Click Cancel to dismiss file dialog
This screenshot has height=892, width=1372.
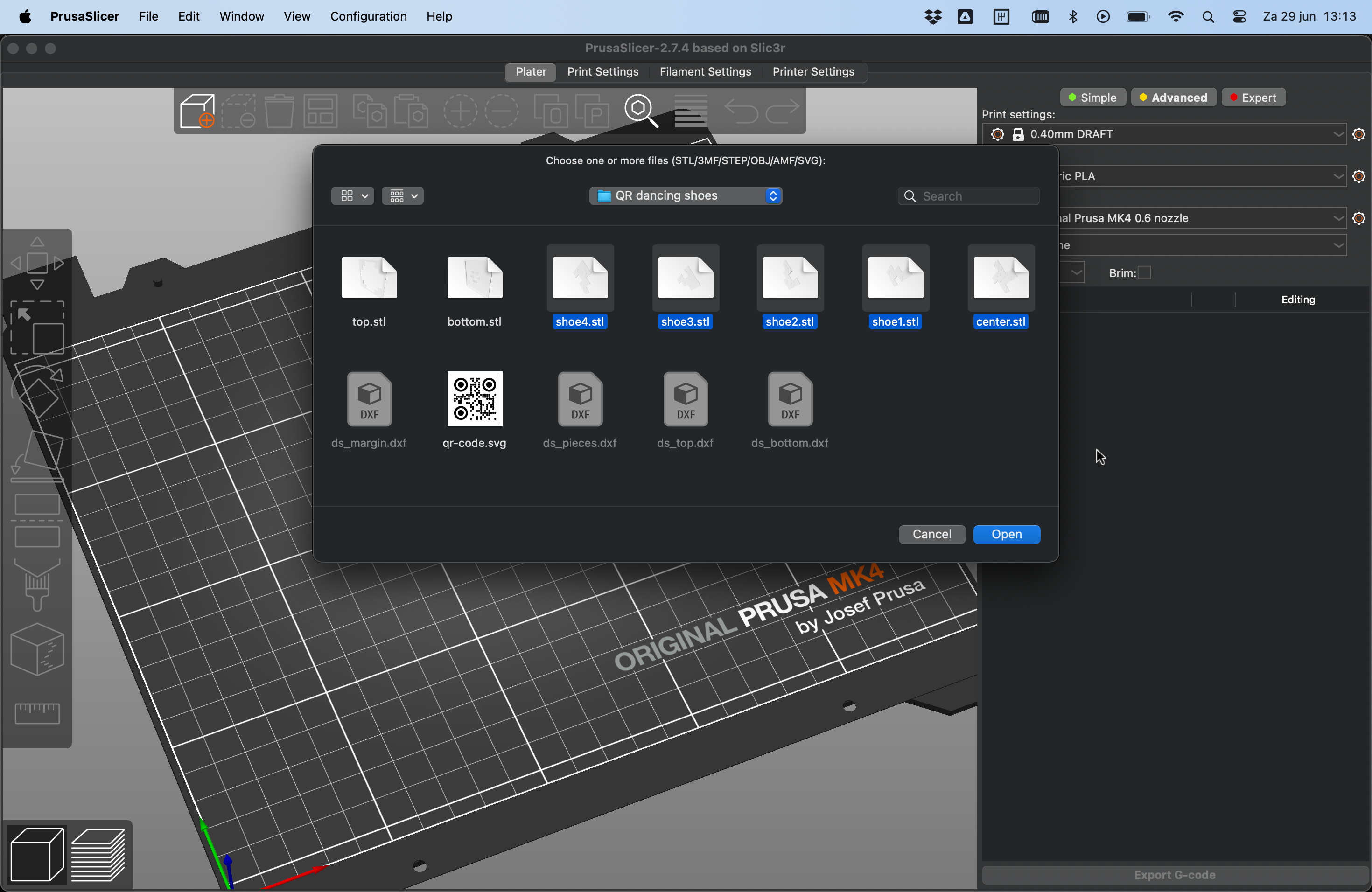click(931, 533)
